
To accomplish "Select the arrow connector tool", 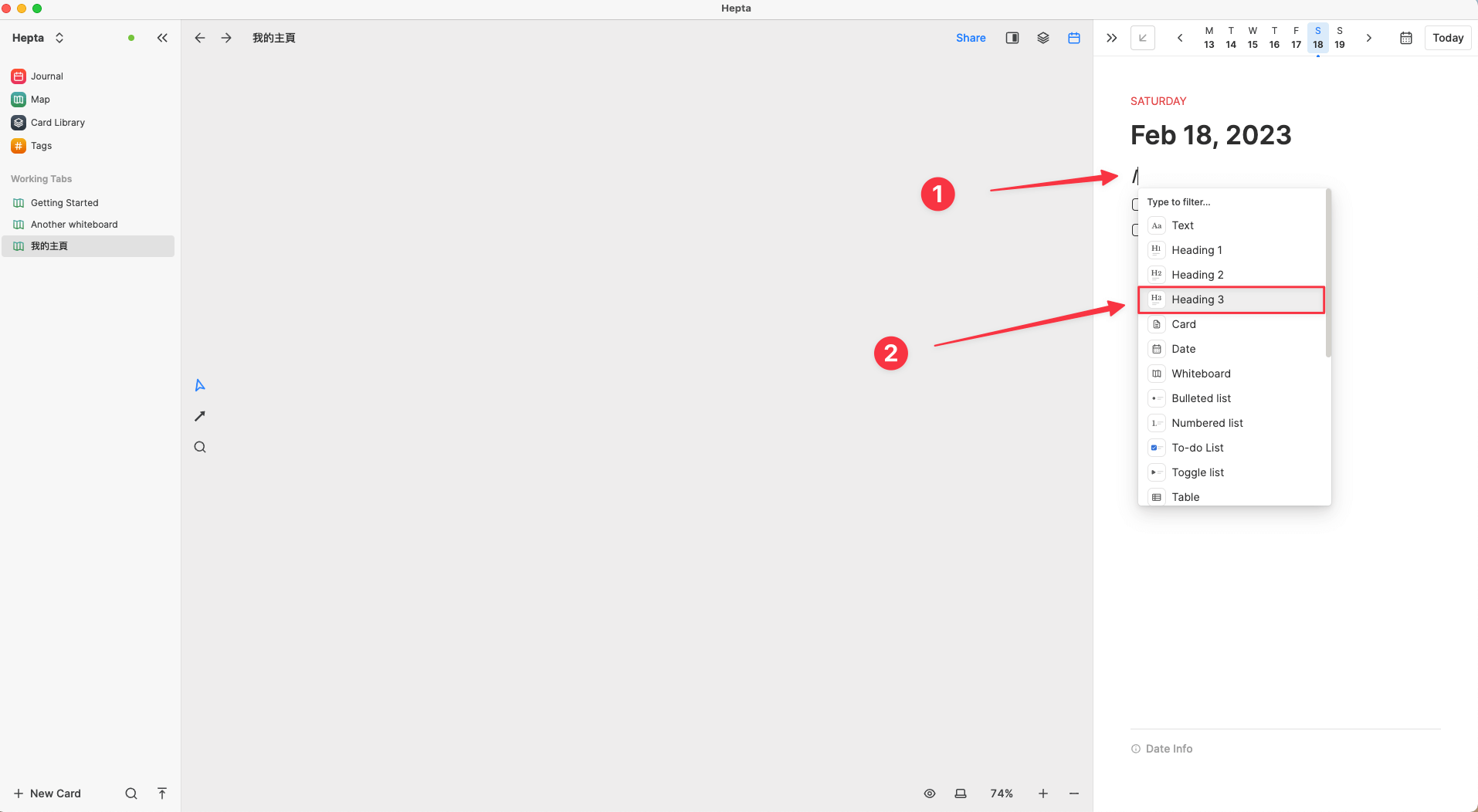I will tap(200, 416).
